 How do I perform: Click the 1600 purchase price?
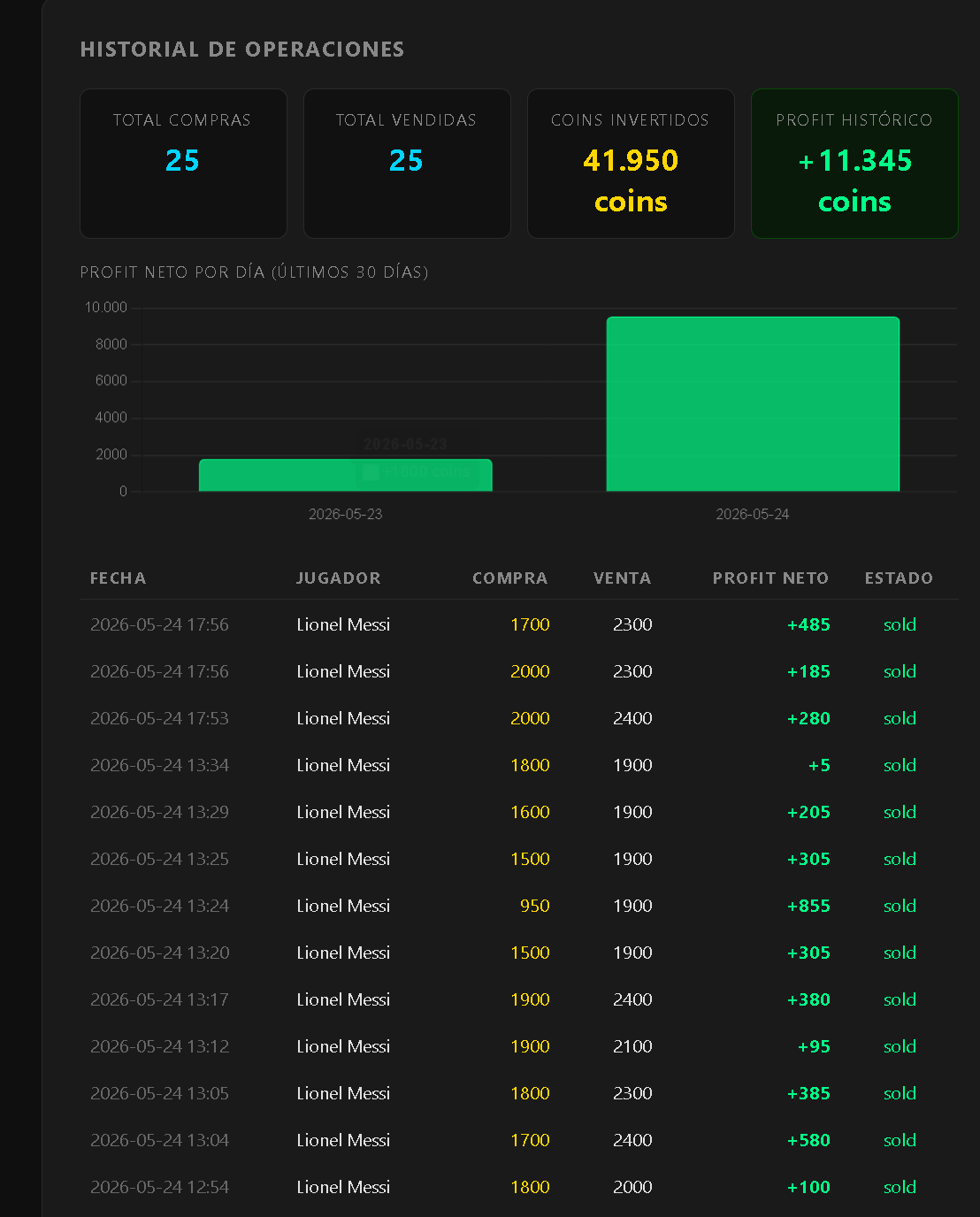point(530,812)
